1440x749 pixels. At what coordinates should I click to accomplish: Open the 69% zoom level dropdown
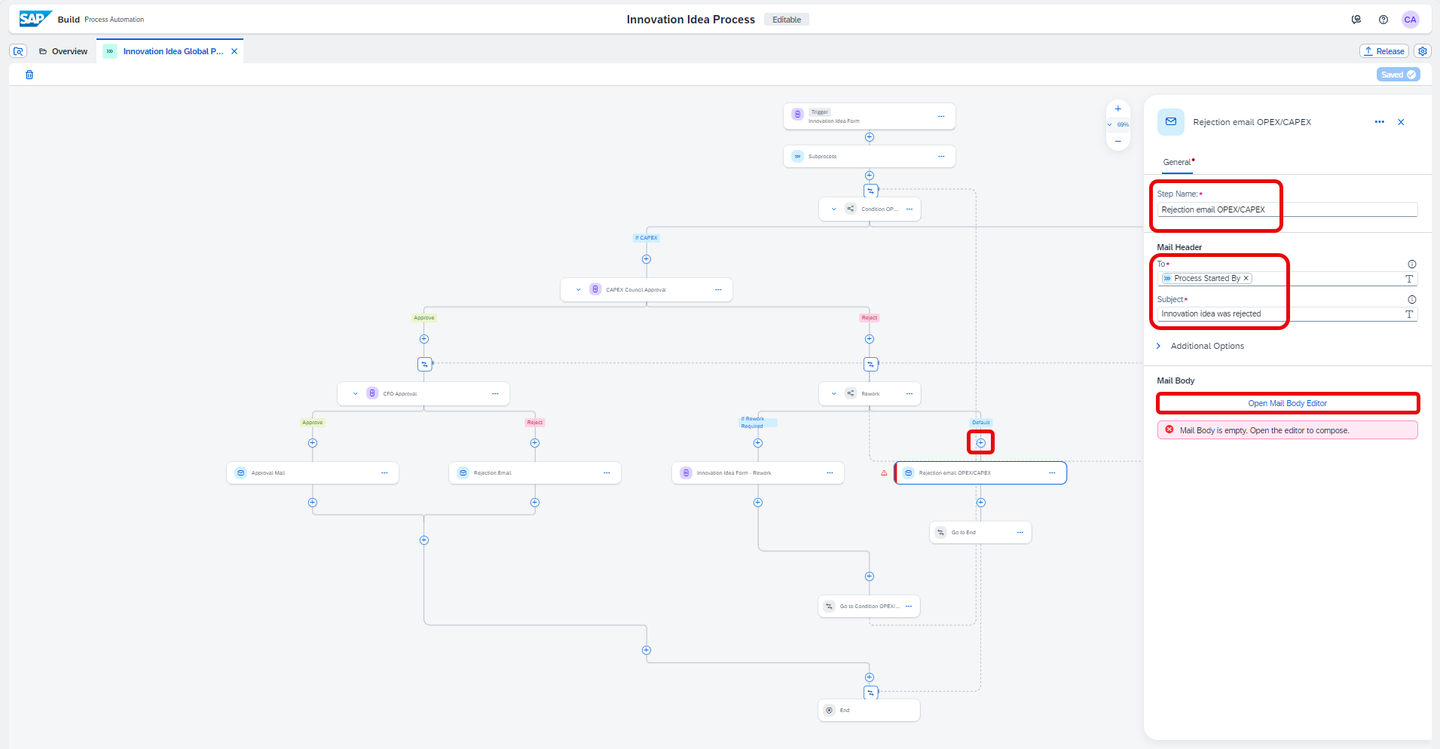[x=1118, y=125]
